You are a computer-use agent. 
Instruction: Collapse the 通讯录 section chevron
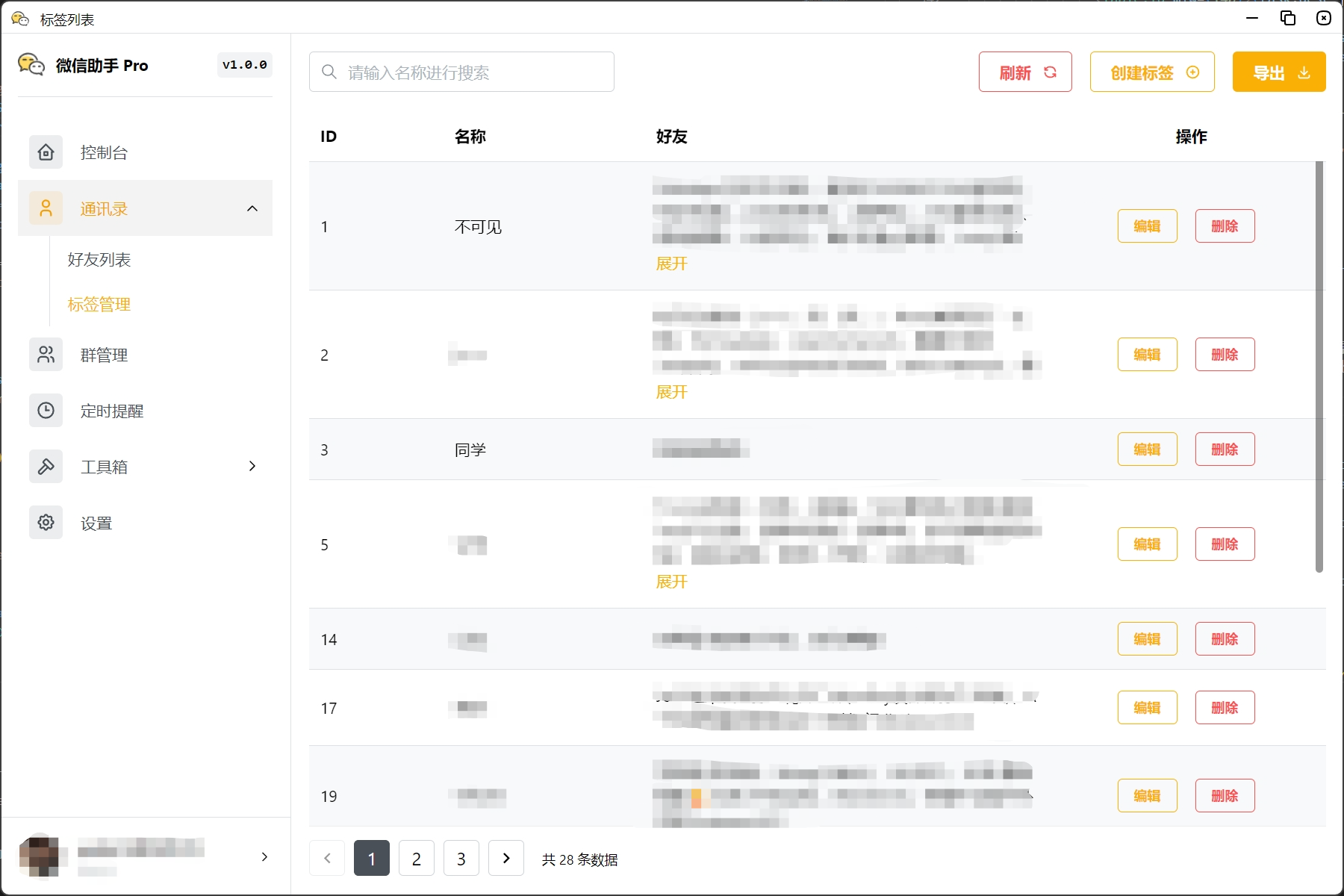coord(252,208)
